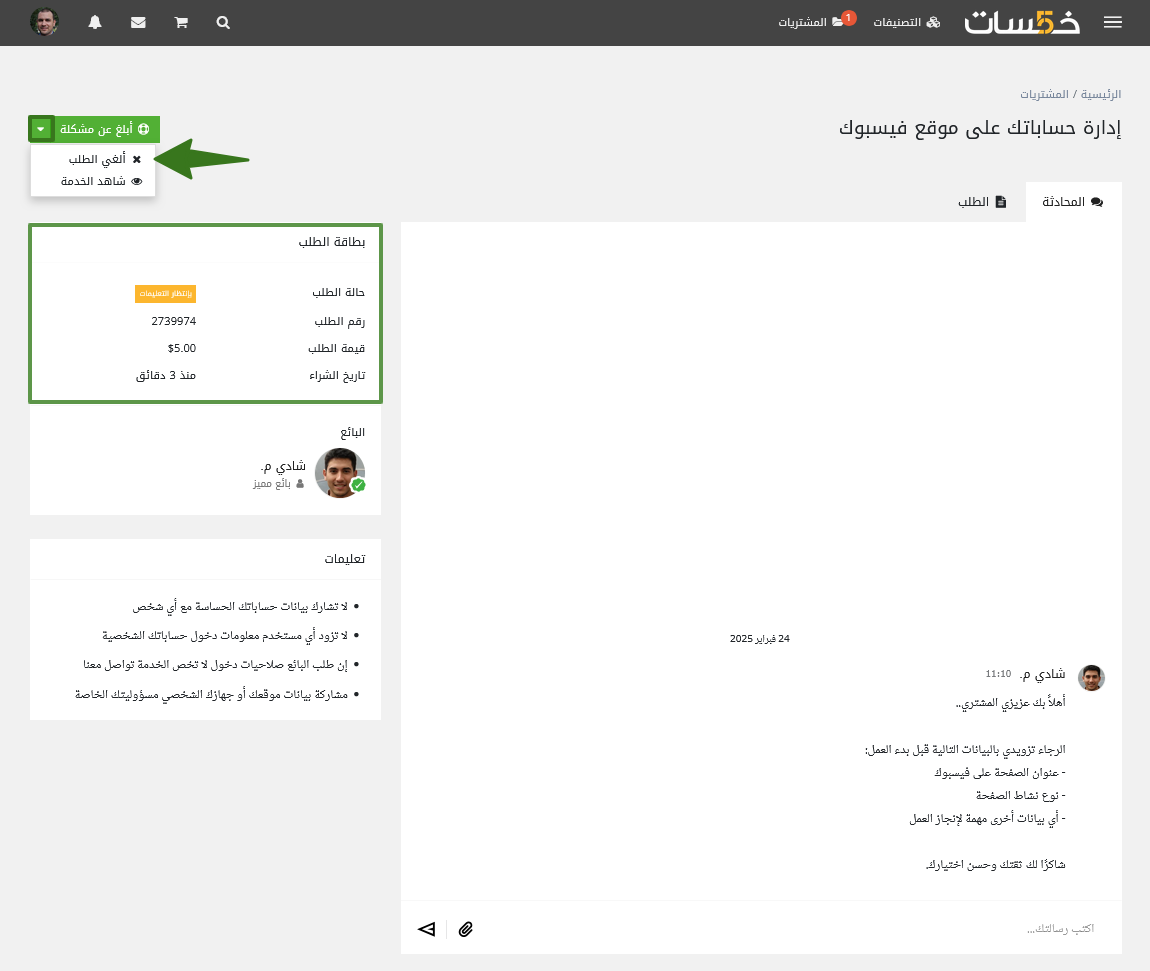
Task: Click the chat line عنوان الصفحة على فيسبوك
Action: coord(1000,773)
